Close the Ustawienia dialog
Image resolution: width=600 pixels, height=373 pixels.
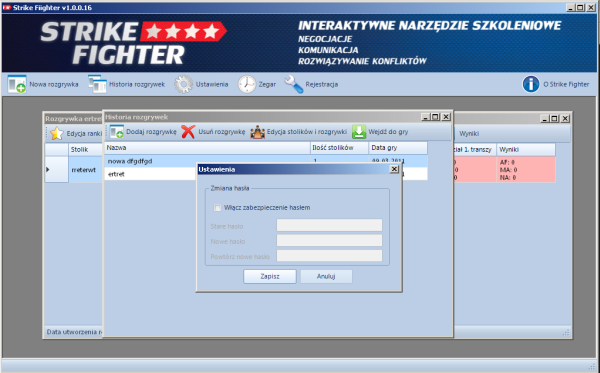394,169
